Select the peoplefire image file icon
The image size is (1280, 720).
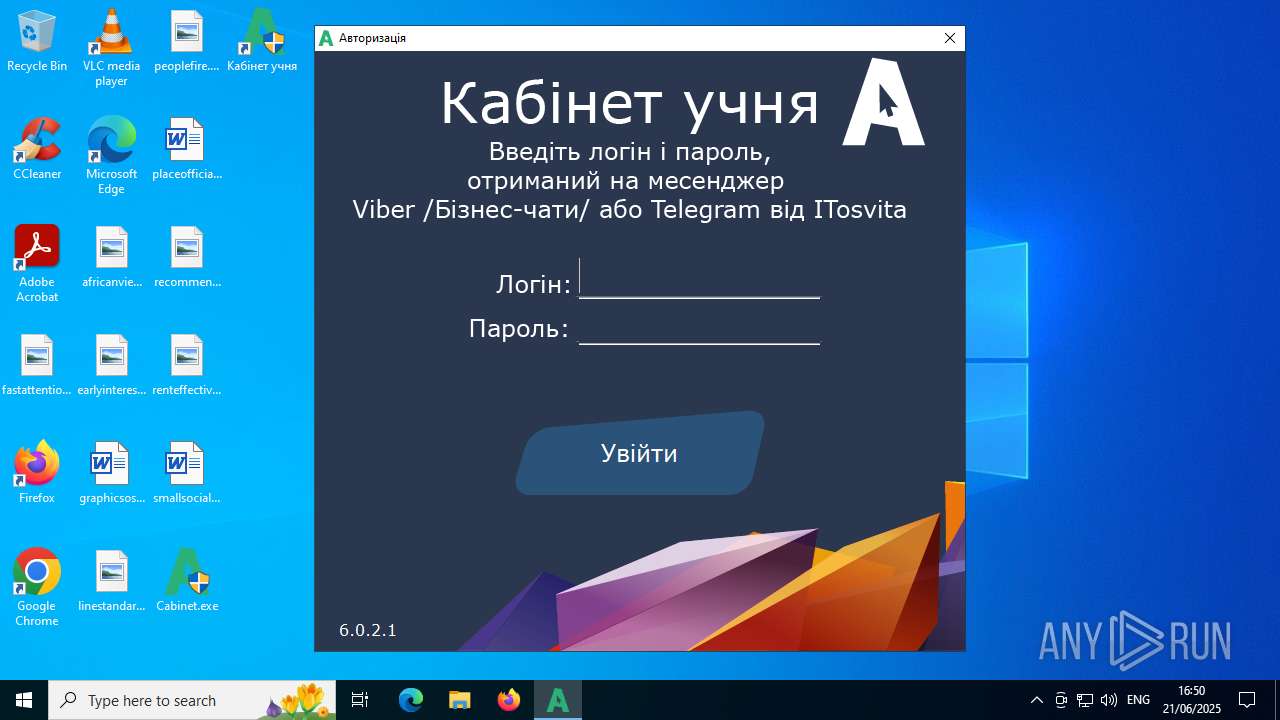tap(186, 42)
